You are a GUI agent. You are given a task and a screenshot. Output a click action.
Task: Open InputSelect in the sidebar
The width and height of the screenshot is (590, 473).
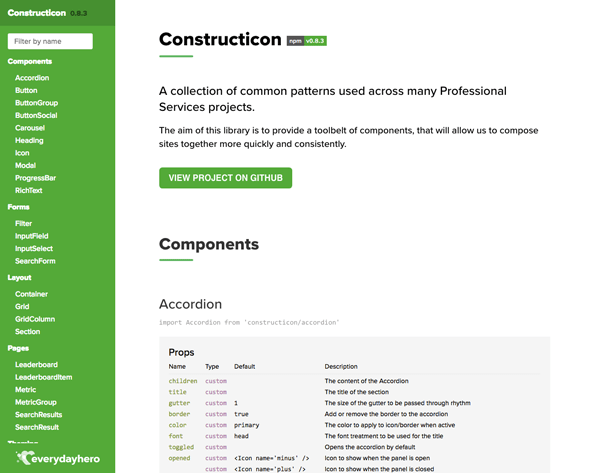(x=34, y=248)
